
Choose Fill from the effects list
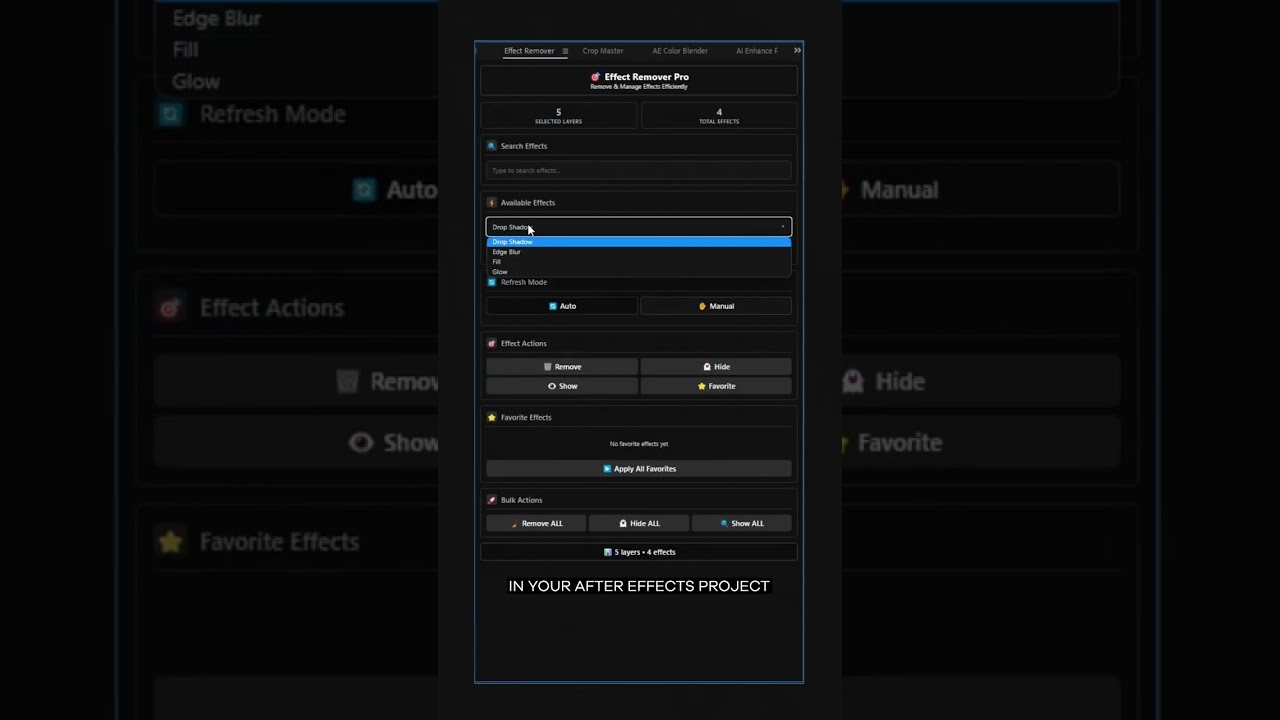click(x=639, y=262)
